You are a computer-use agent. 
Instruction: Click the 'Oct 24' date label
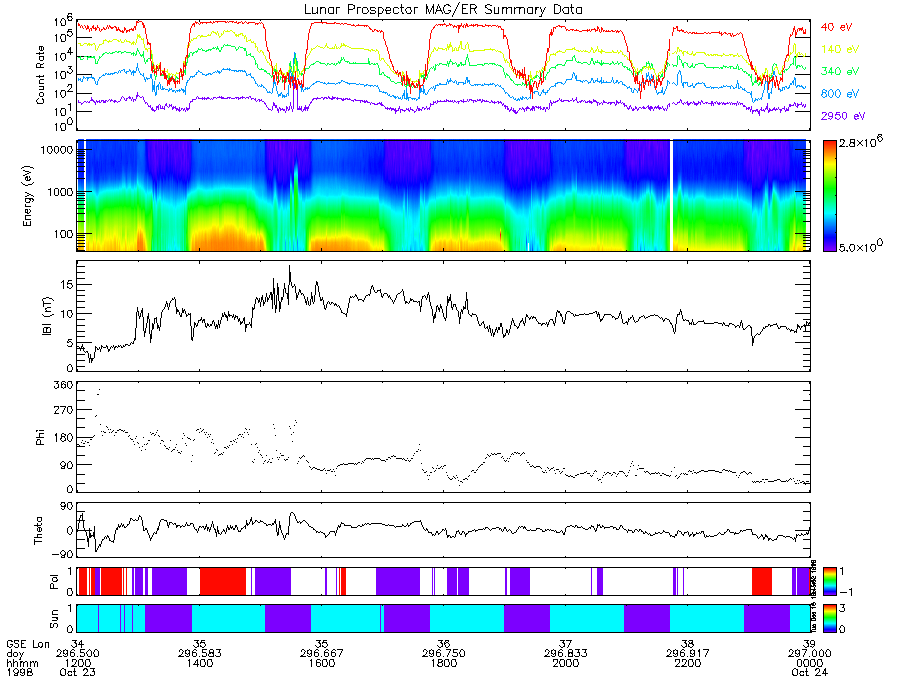809,672
